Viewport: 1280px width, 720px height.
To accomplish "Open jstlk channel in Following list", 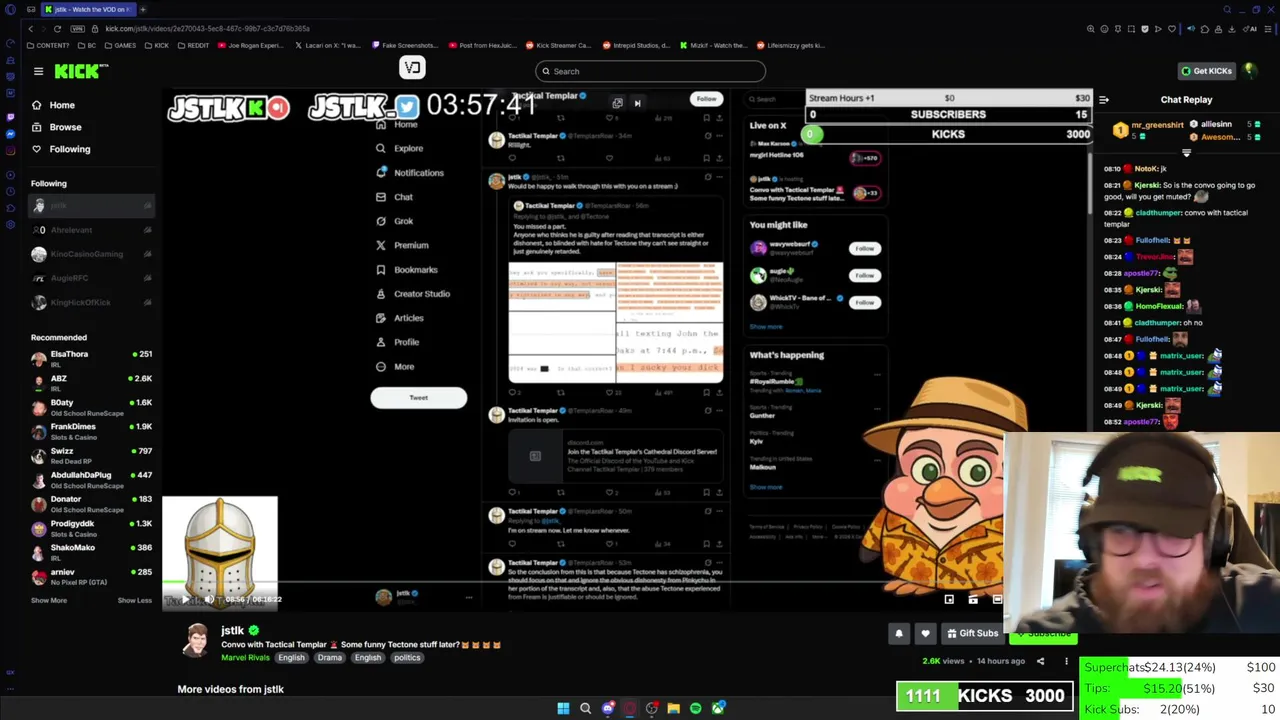I will [92, 206].
